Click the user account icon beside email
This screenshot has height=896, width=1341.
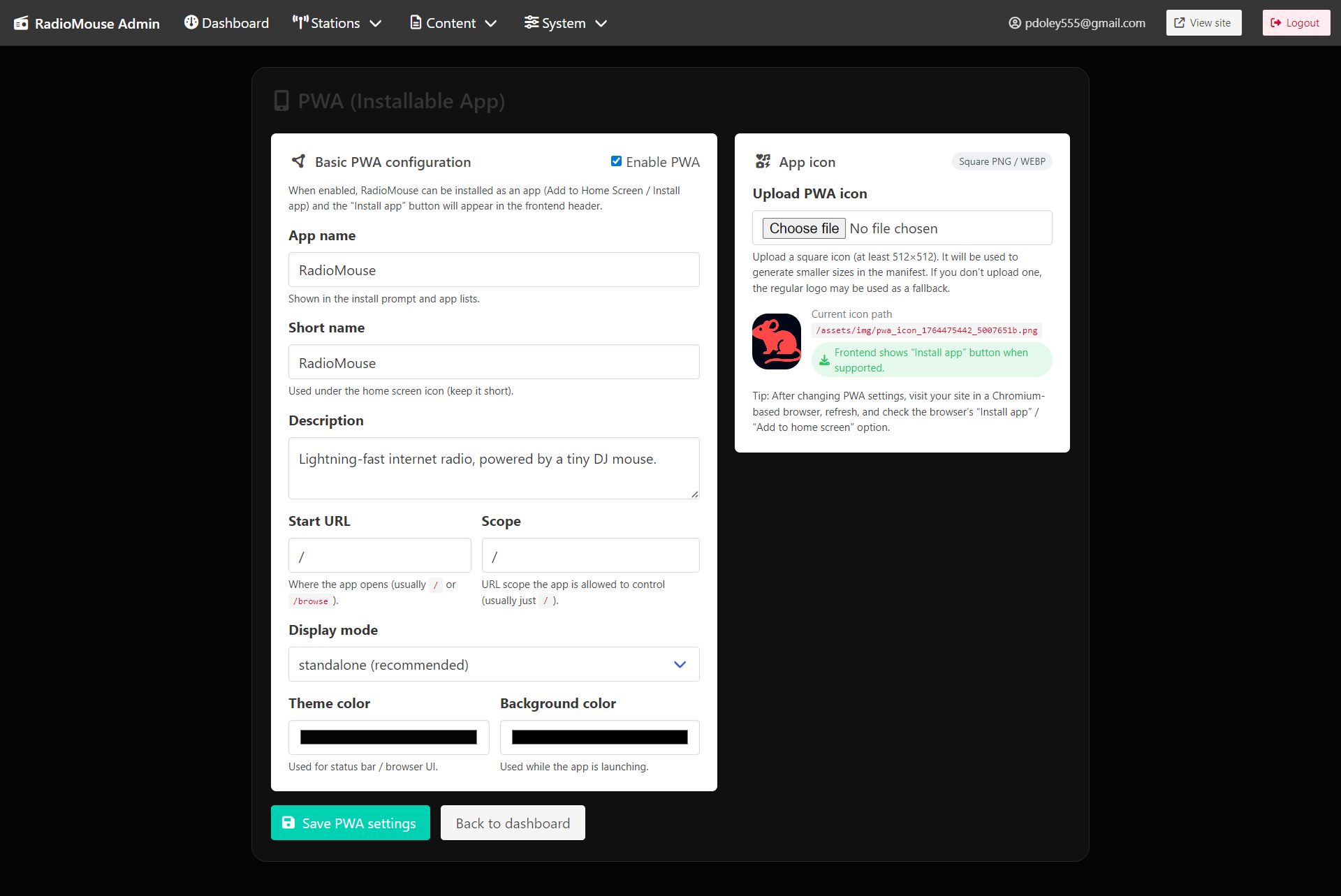pos(1014,23)
